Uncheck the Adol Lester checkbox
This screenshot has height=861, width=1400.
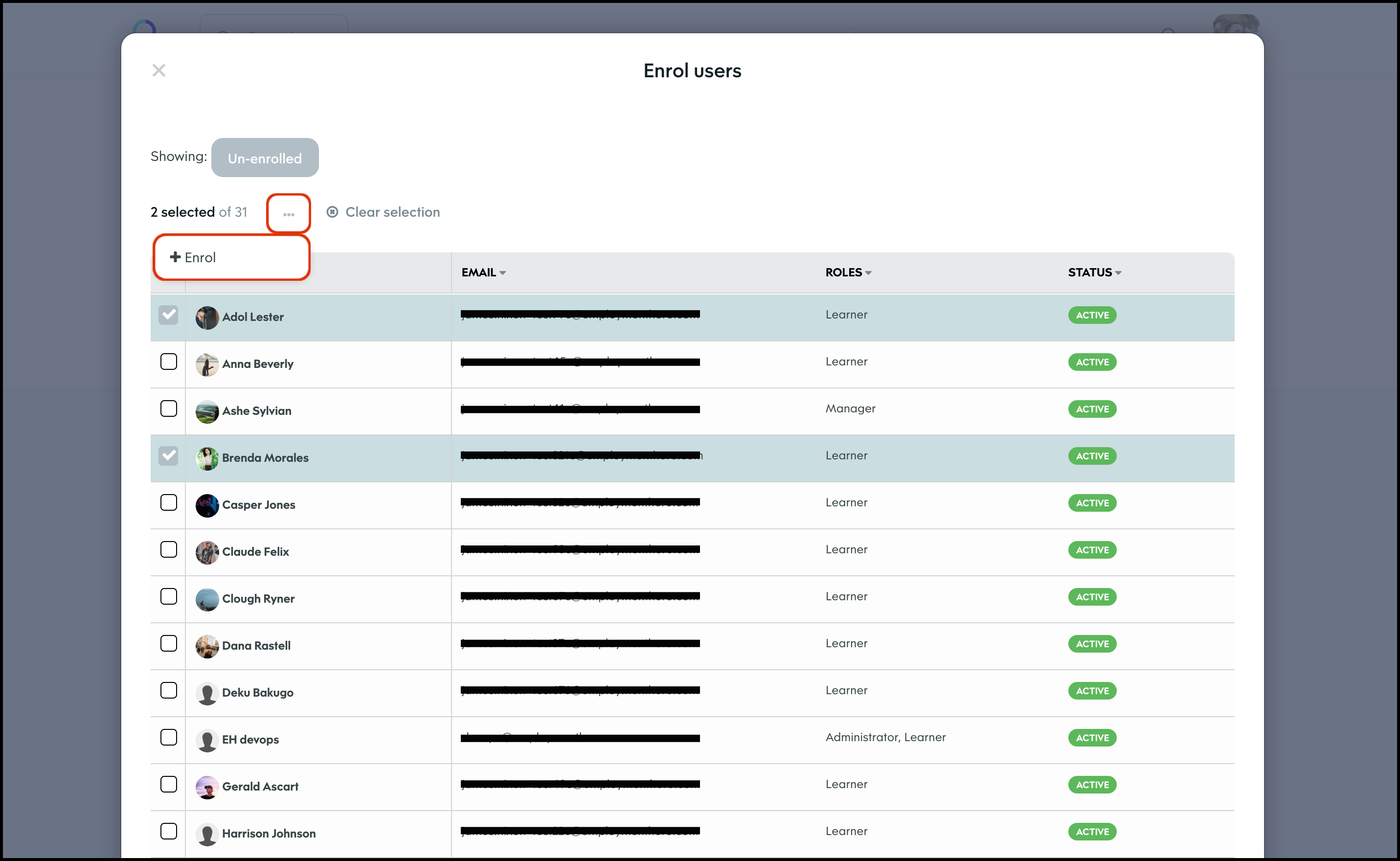click(169, 315)
